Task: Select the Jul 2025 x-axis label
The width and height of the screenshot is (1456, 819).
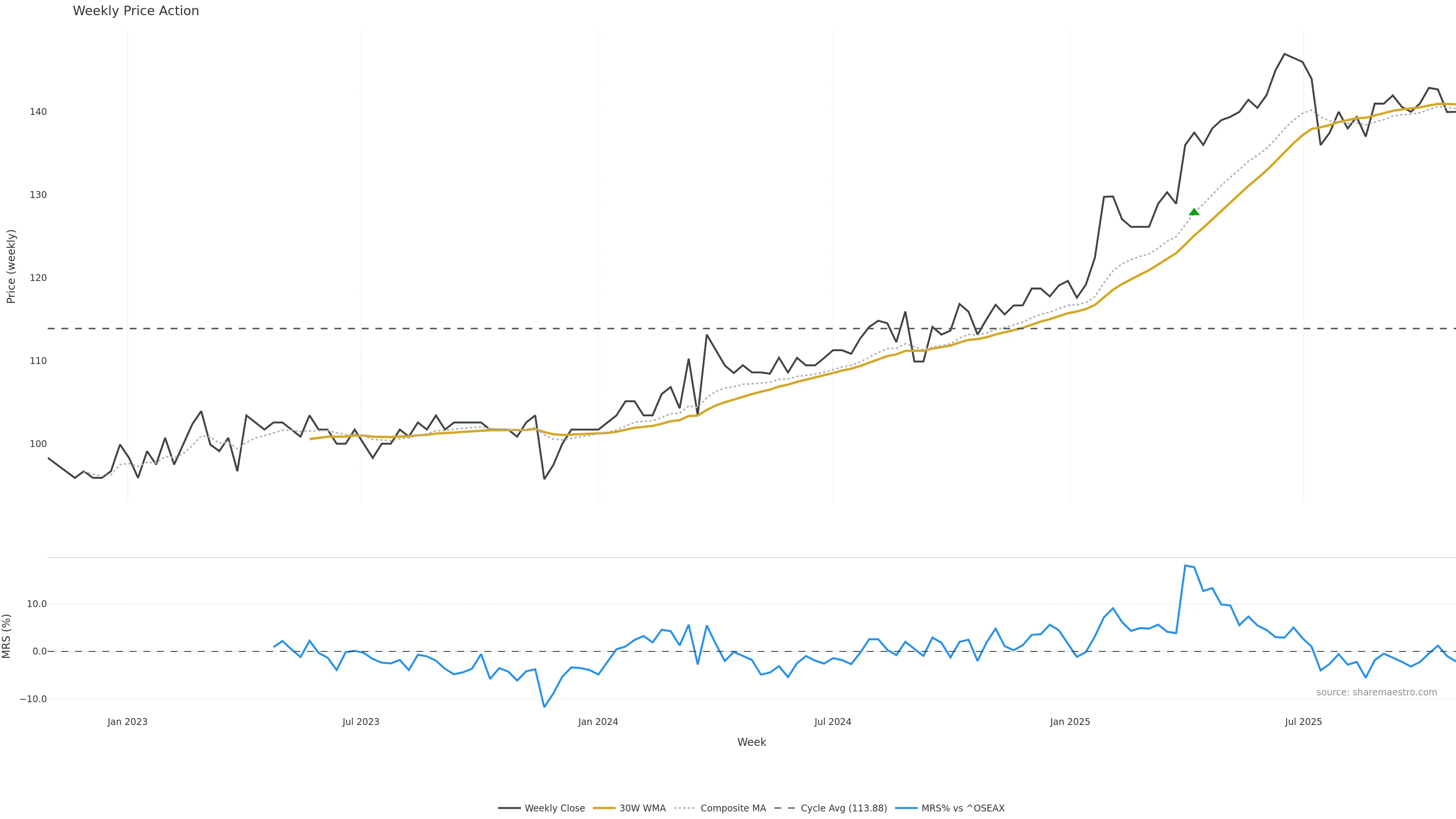Action: click(x=1303, y=722)
